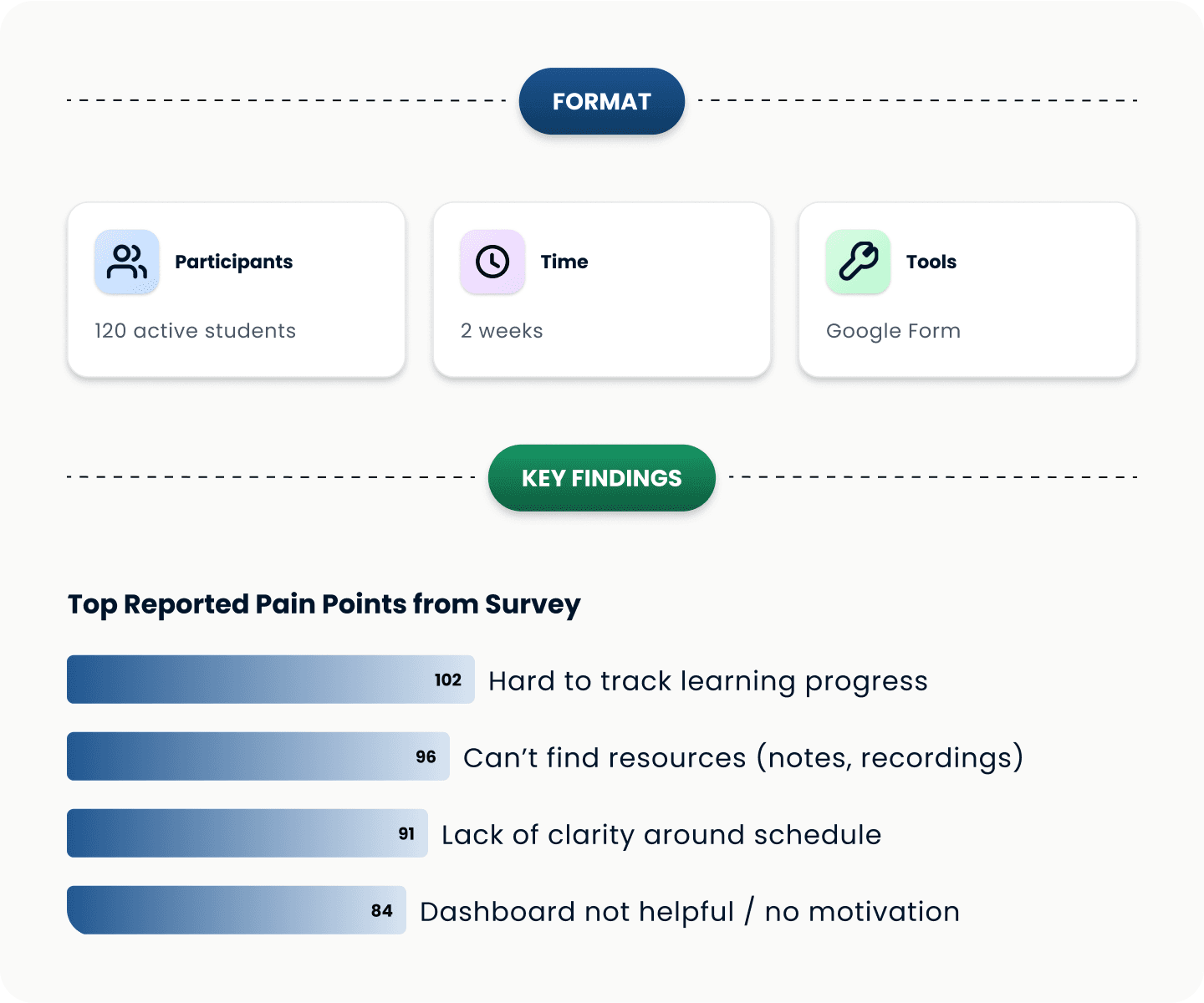Select the Tools card heading

click(x=931, y=262)
